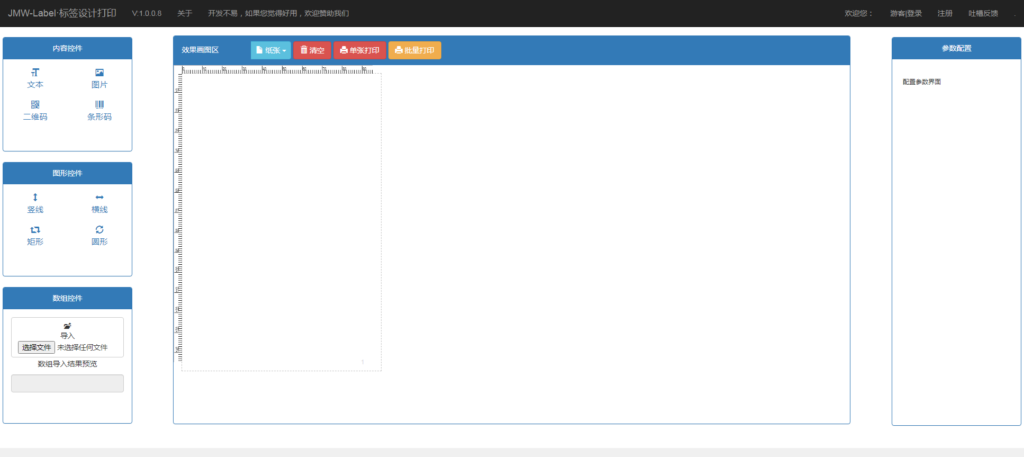Click 选择文件 to choose a file
1024x457 pixels.
click(37, 347)
